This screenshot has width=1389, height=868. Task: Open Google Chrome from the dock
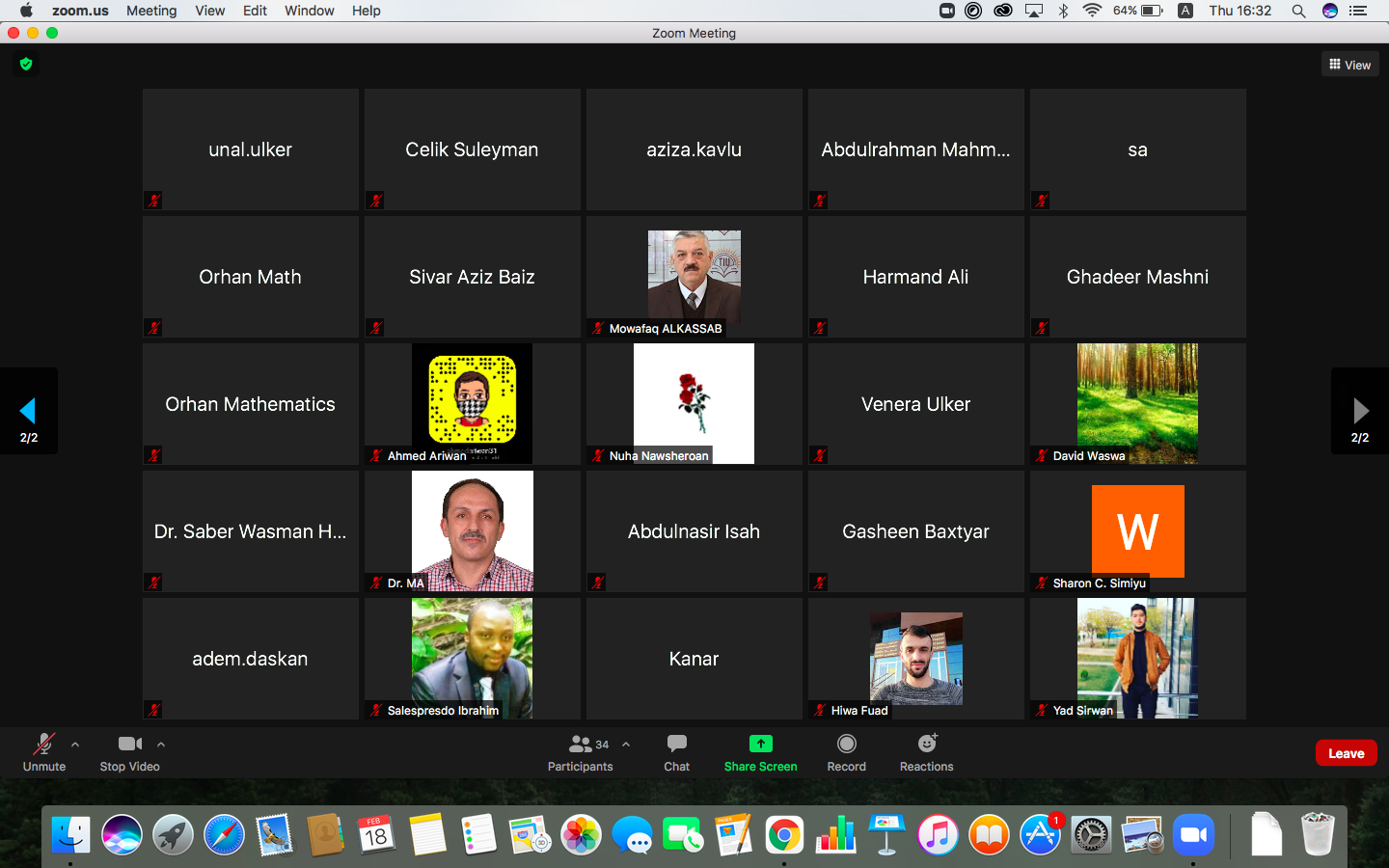point(784,835)
